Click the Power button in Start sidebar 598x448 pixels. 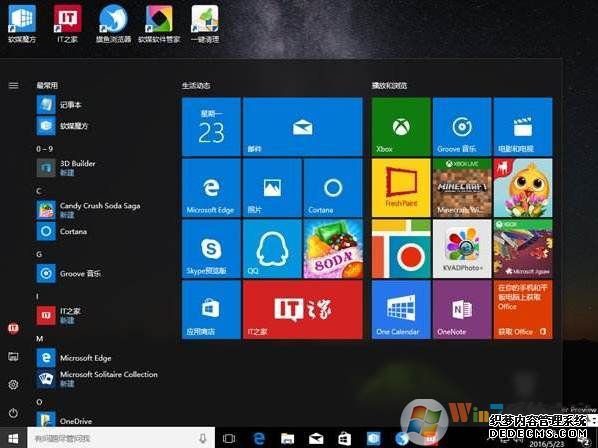pos(13,413)
